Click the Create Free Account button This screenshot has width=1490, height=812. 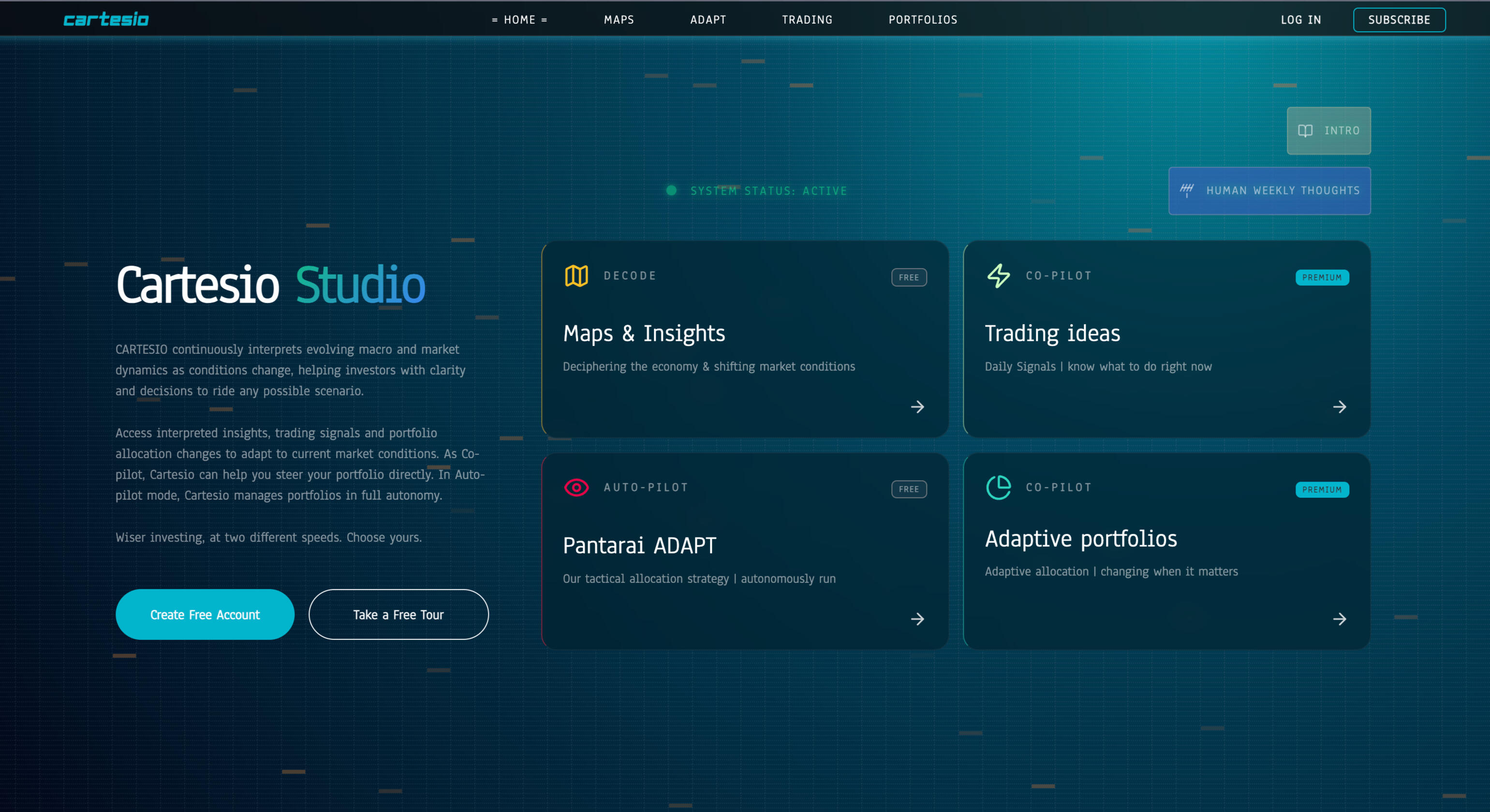click(205, 614)
